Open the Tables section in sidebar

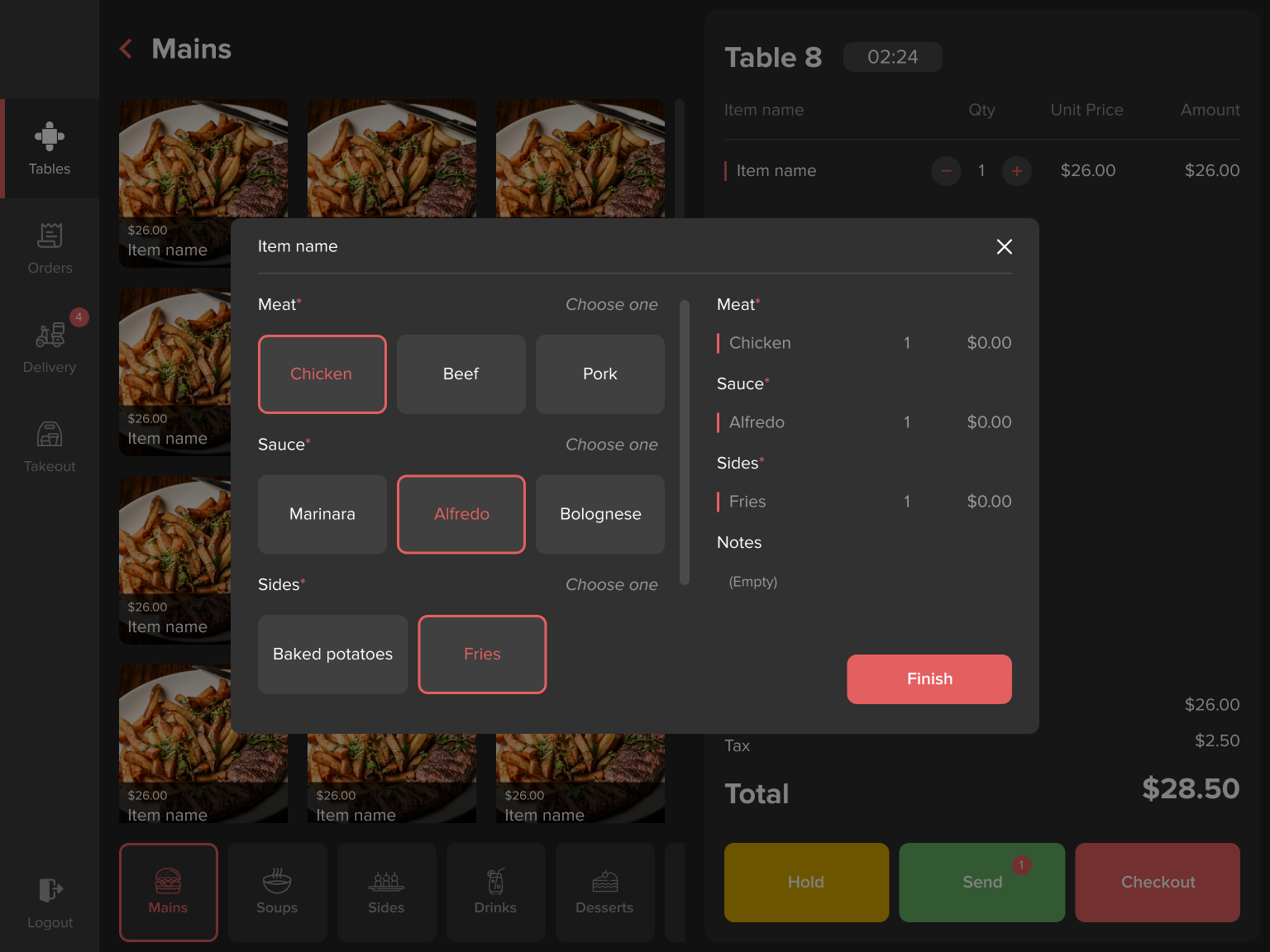point(50,149)
